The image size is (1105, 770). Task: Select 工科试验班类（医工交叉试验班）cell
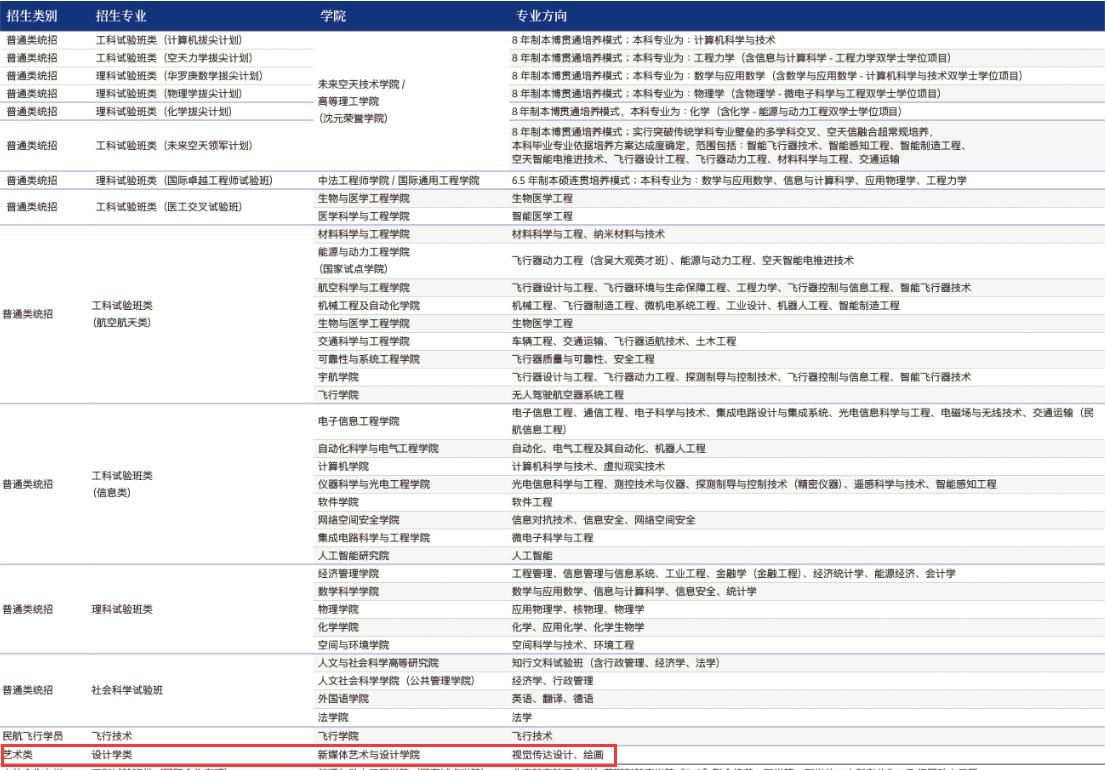tap(169, 206)
